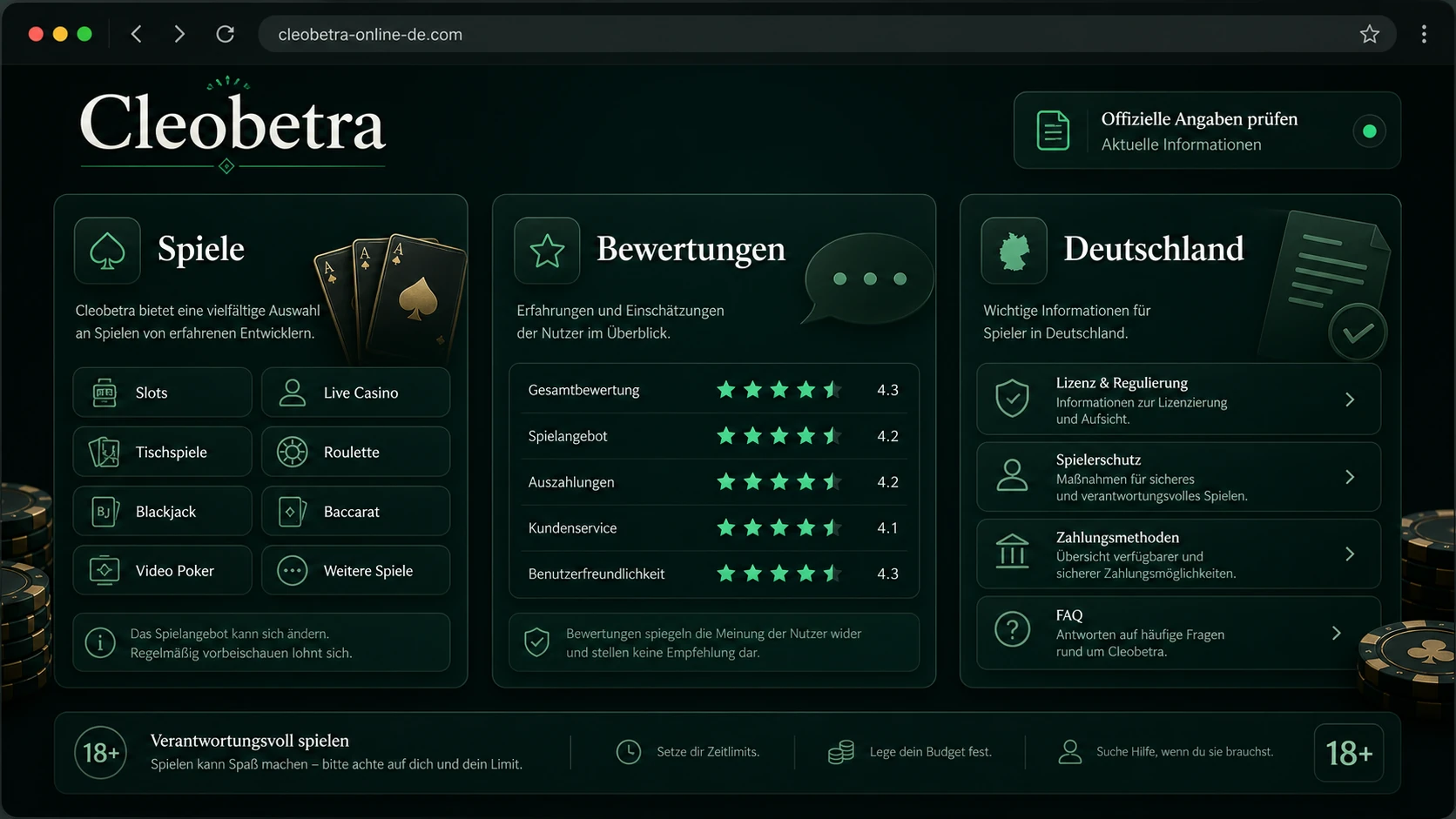Image resolution: width=1456 pixels, height=819 pixels.
Task: Open the Zahlungsmethoden section
Action: [x=1178, y=554]
